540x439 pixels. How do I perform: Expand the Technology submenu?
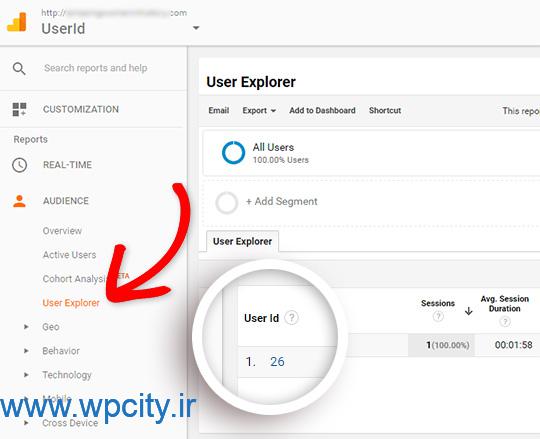26,375
